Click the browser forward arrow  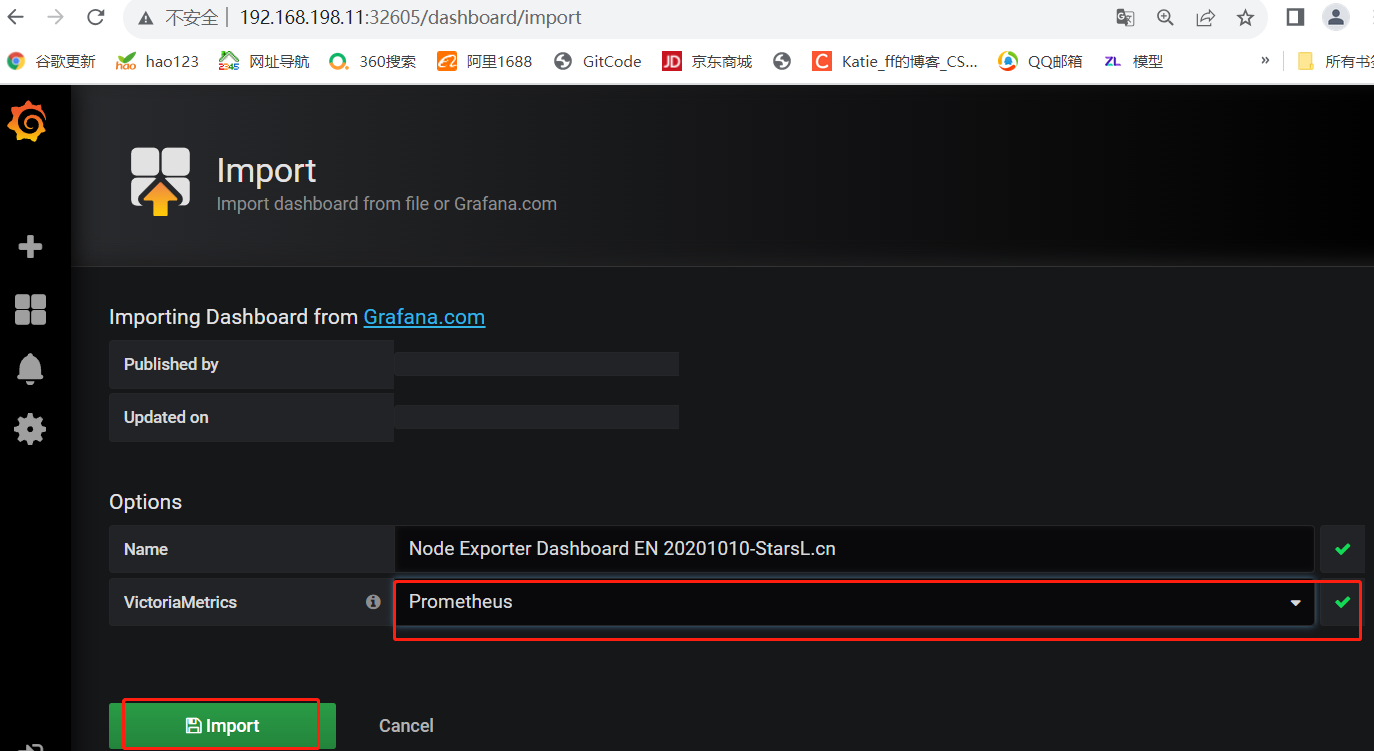[56, 17]
